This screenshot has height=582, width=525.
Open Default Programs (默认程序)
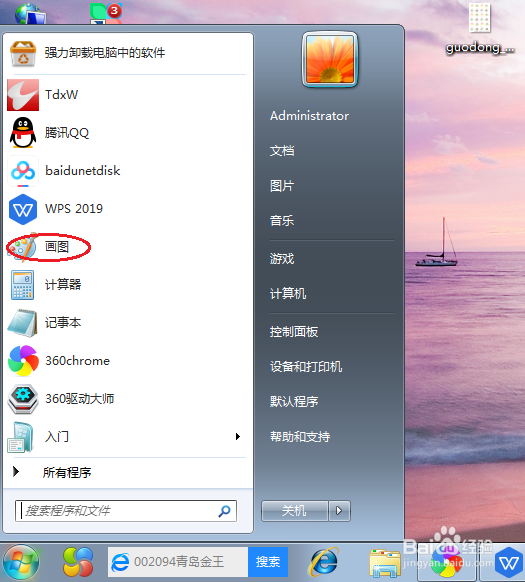pyautogui.click(x=294, y=402)
